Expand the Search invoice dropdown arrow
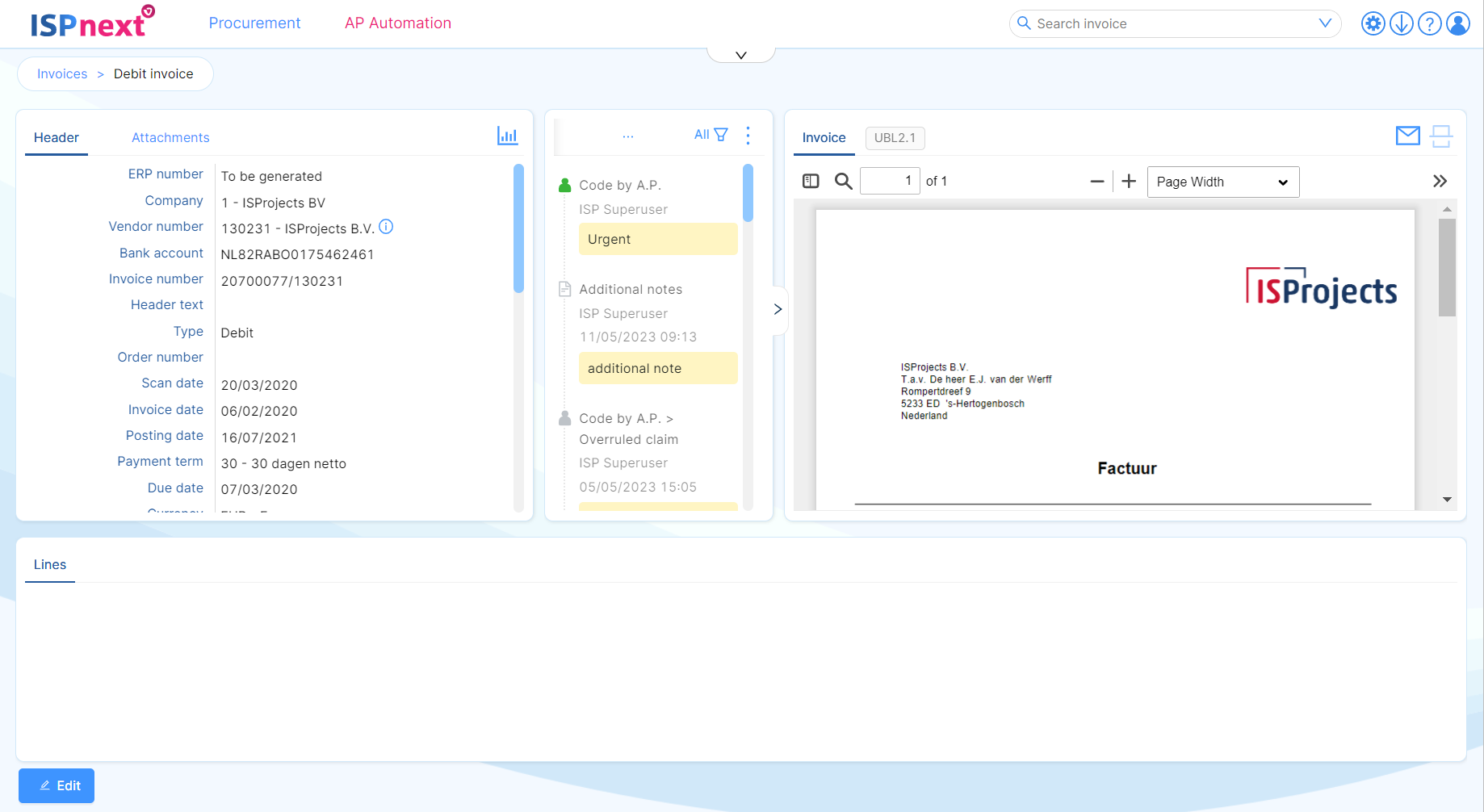Image resolution: width=1484 pixels, height=812 pixels. [x=1325, y=23]
